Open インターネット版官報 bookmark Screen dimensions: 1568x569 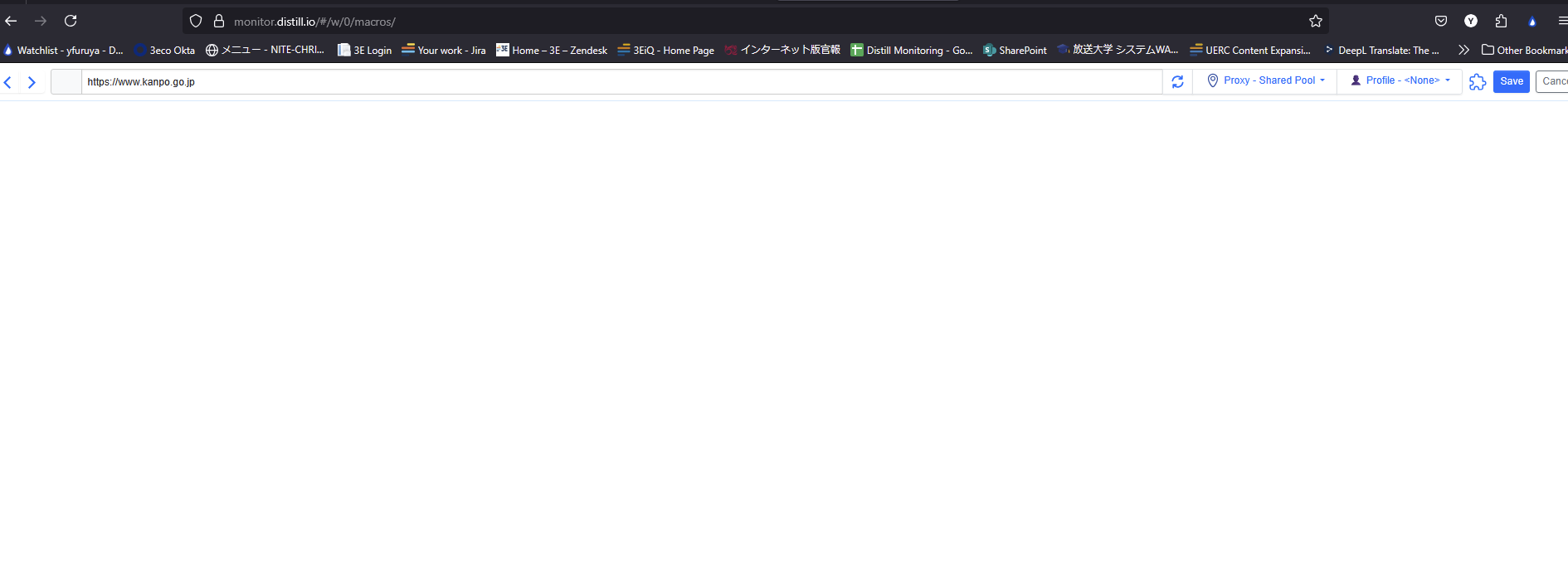click(782, 50)
